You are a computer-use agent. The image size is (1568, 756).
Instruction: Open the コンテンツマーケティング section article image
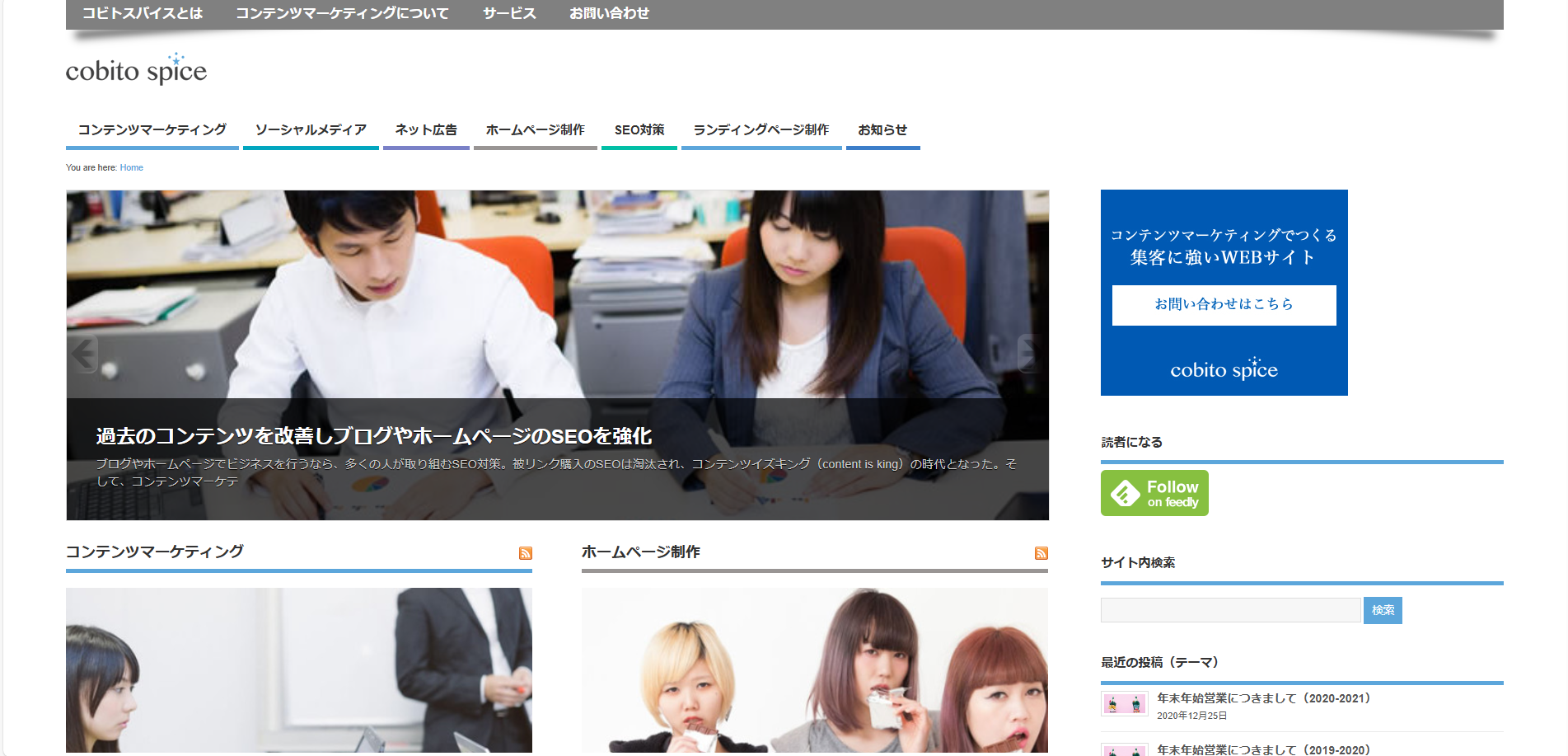299,670
